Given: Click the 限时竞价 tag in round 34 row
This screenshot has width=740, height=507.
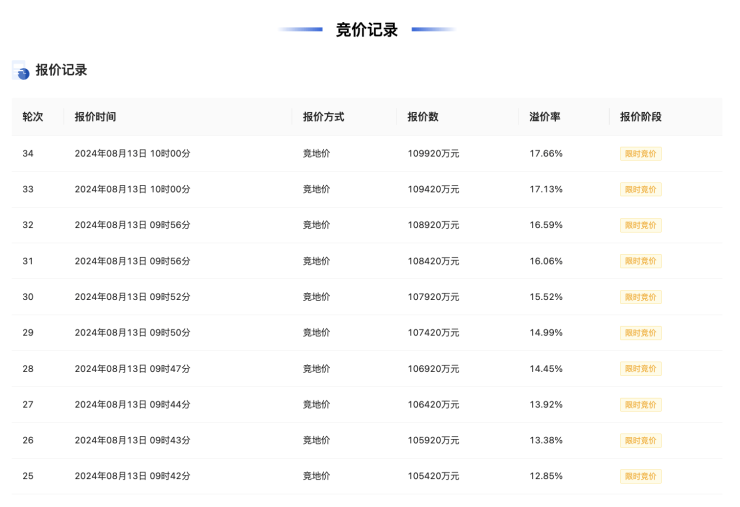Looking at the screenshot, I should point(640,154).
